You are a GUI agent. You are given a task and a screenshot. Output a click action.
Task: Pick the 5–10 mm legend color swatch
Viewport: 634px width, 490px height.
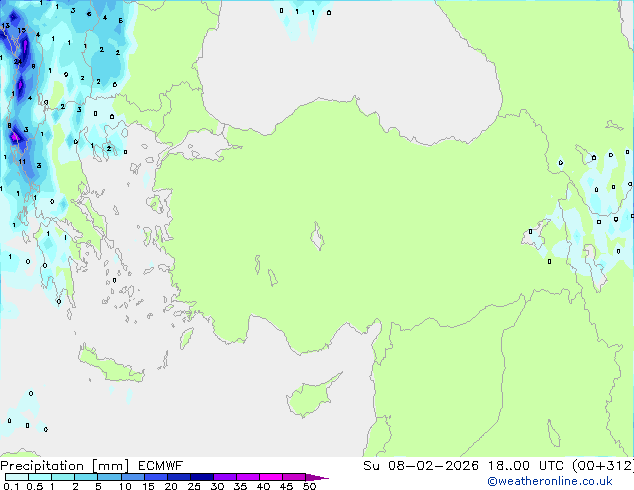(109, 477)
